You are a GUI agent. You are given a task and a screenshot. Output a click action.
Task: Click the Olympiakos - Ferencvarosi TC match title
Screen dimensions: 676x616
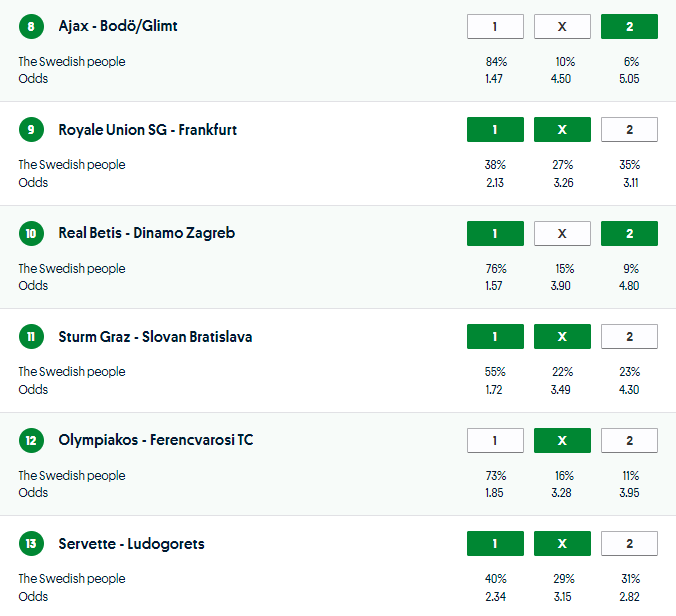pyautogui.click(x=155, y=440)
